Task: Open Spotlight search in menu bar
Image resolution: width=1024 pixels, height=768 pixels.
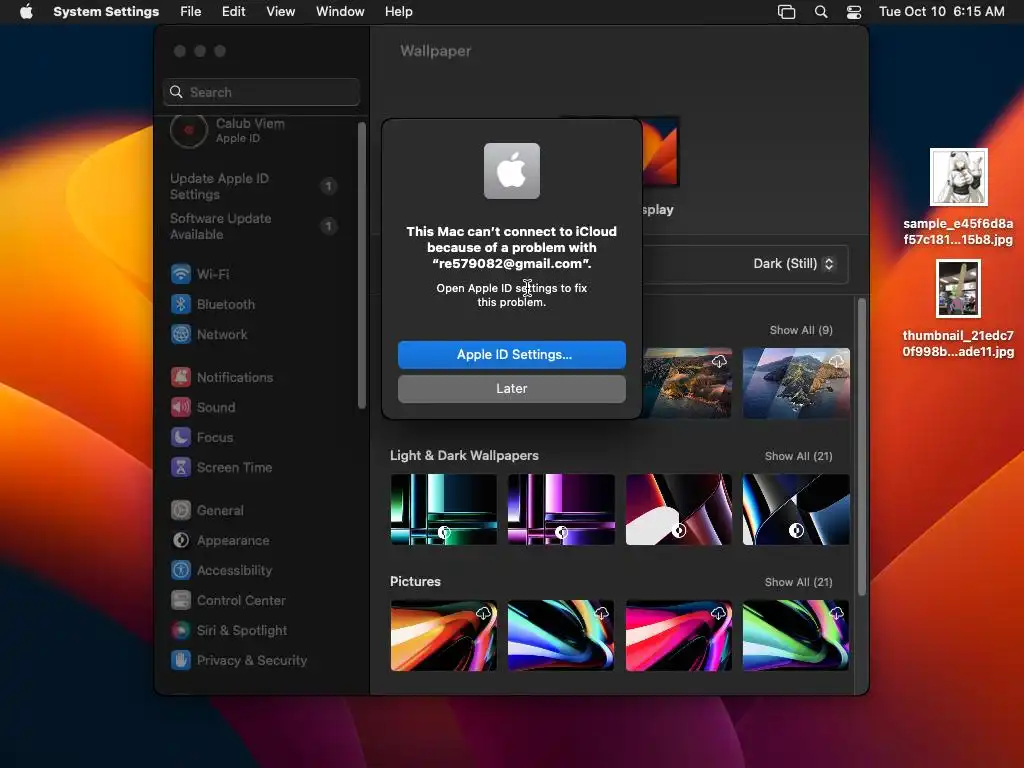Action: pyautogui.click(x=821, y=12)
